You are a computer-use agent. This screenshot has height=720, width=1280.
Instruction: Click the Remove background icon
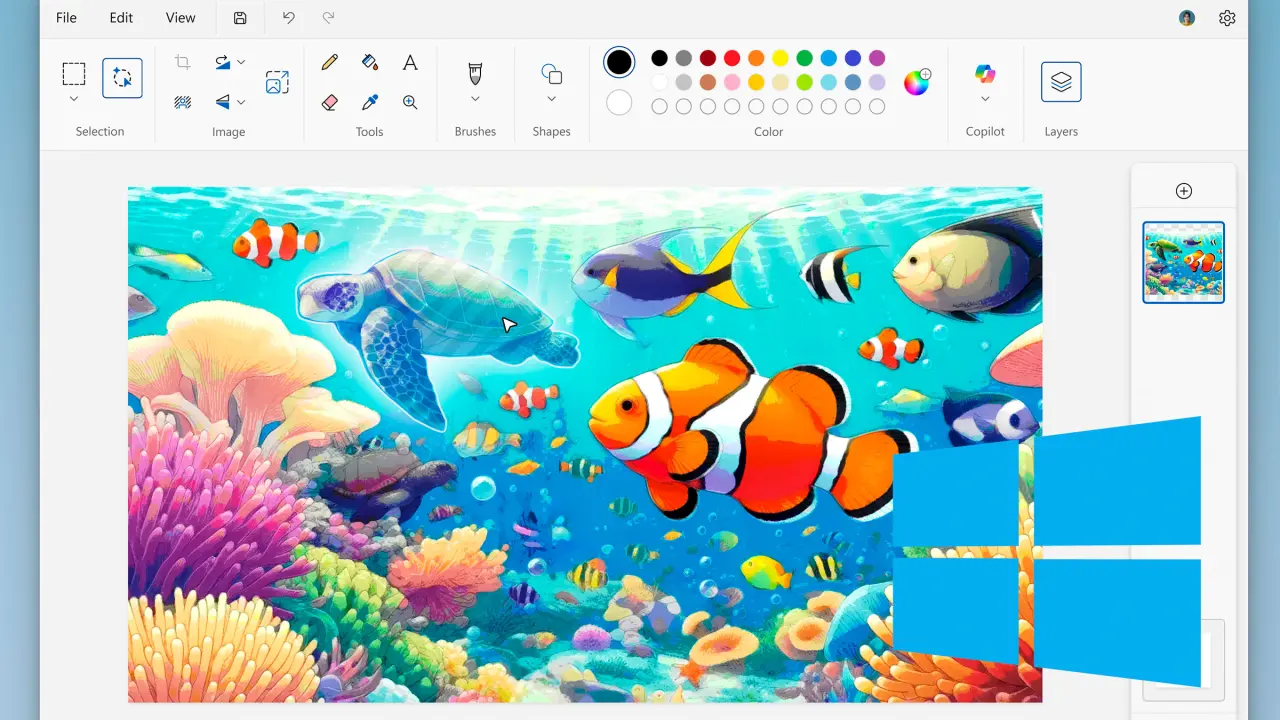pos(182,102)
